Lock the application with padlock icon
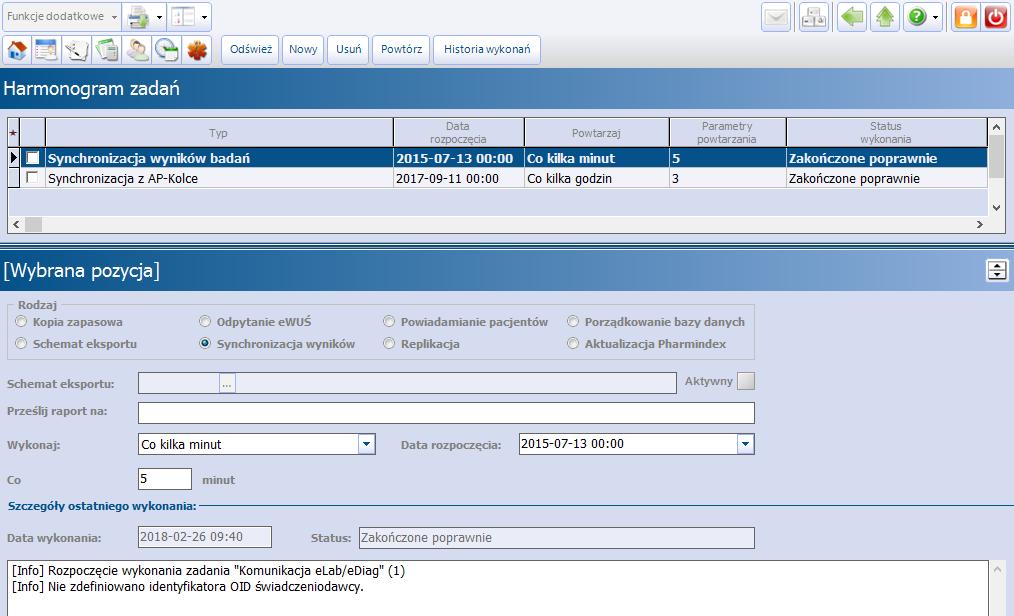 click(x=965, y=17)
